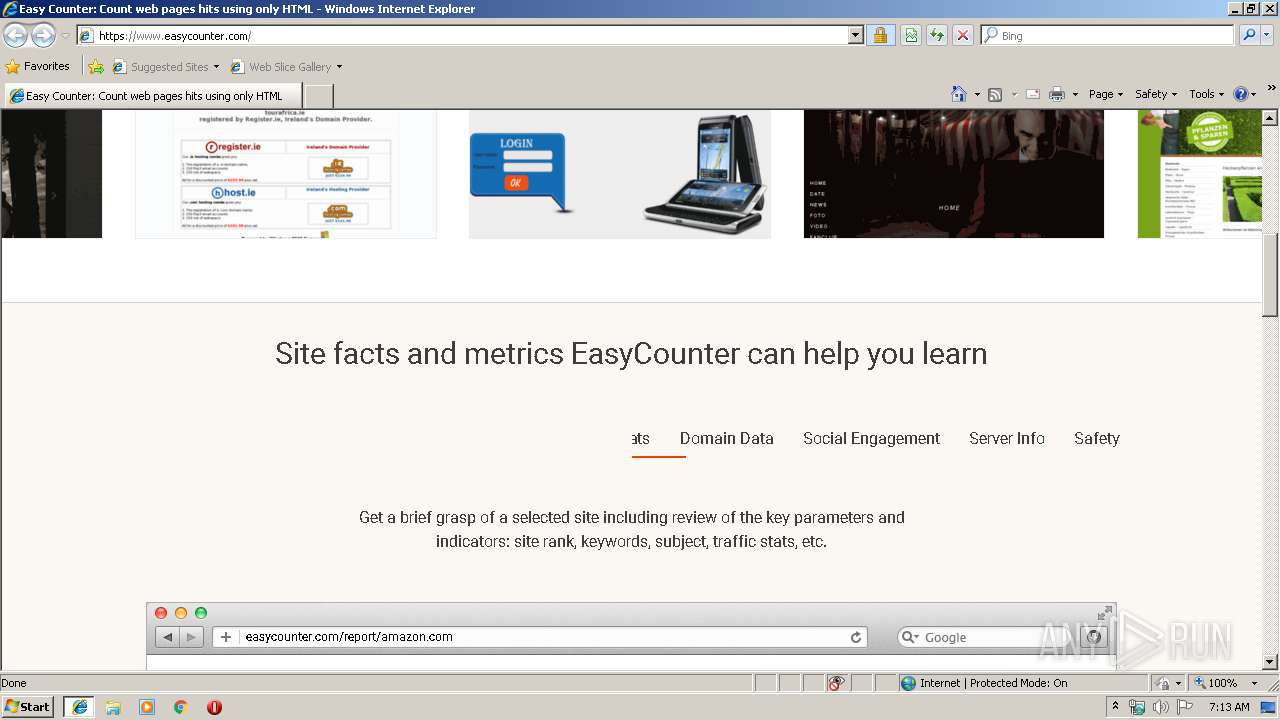Screen dimensions: 1280x720
Task: Open the Safety menu
Action: point(1156,94)
